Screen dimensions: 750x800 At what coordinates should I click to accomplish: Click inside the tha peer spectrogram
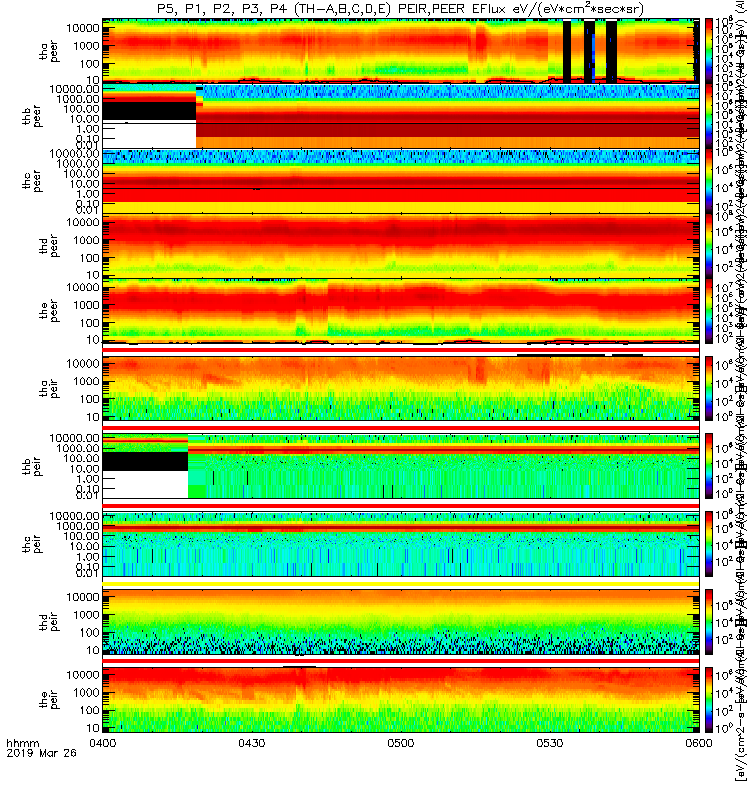pos(401,51)
